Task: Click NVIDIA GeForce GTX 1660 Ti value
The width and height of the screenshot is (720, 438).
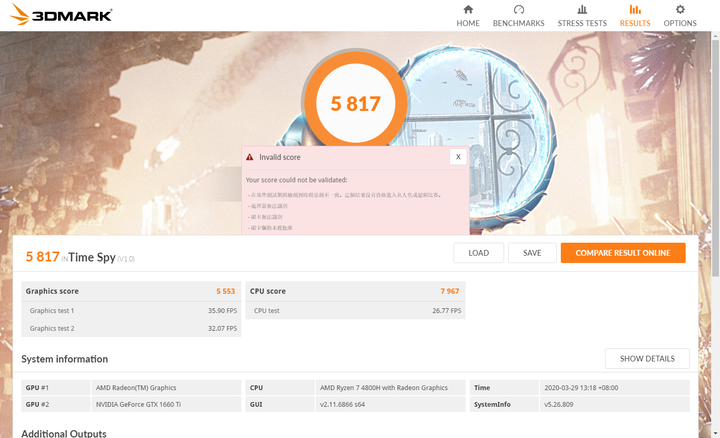Action: (x=138, y=404)
